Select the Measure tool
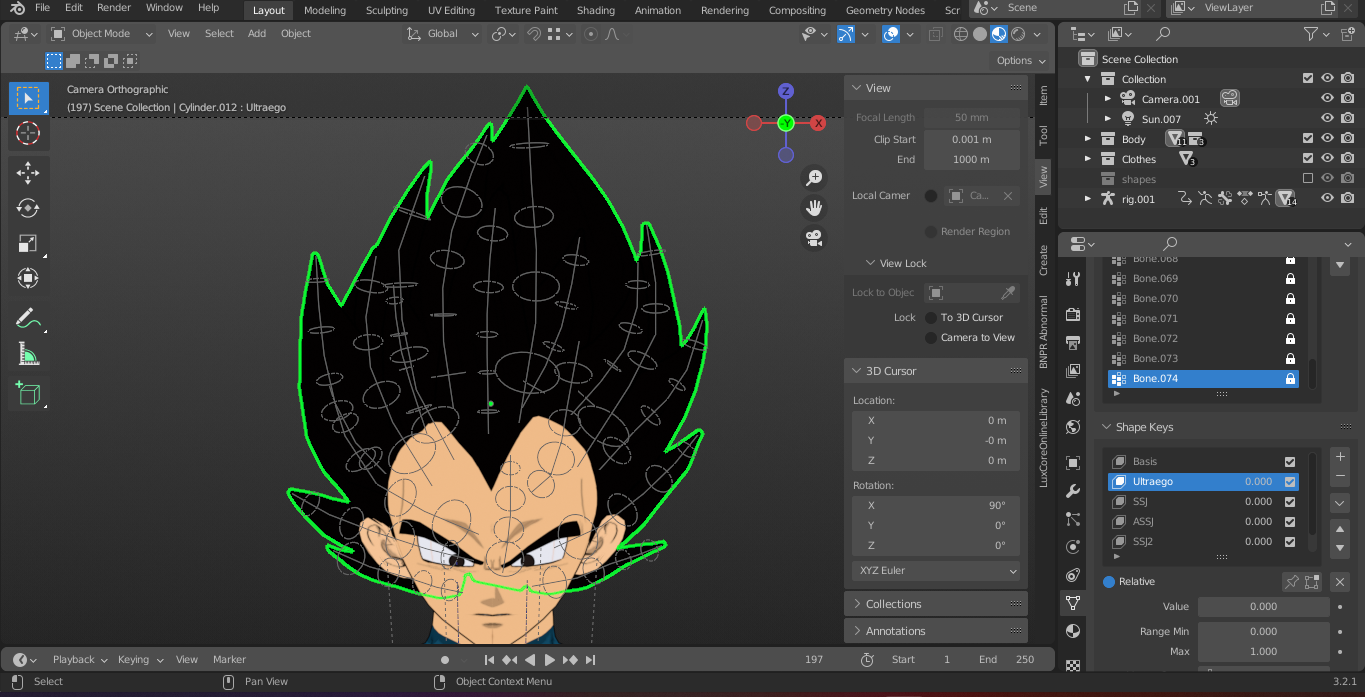 28,353
